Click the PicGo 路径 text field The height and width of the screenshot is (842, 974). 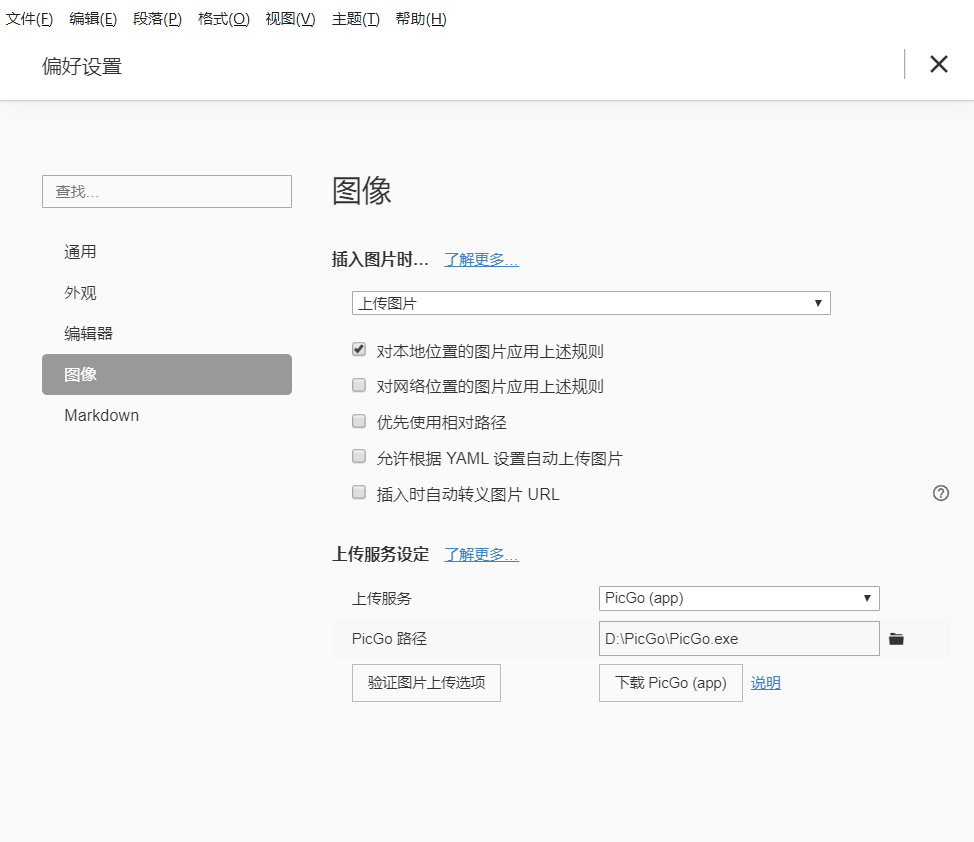pyautogui.click(x=739, y=638)
